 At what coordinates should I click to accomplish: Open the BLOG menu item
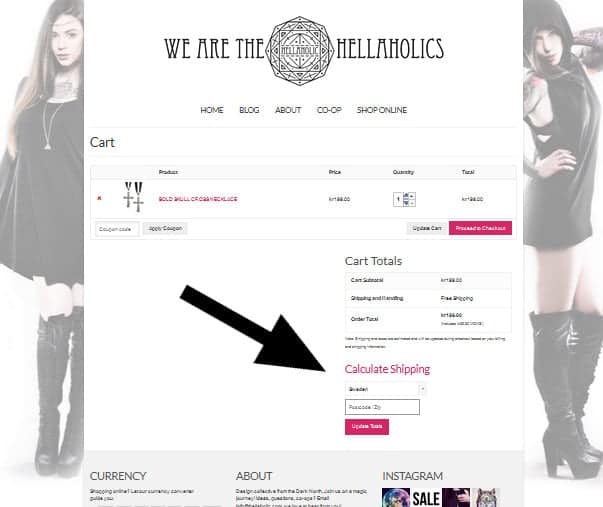click(249, 110)
